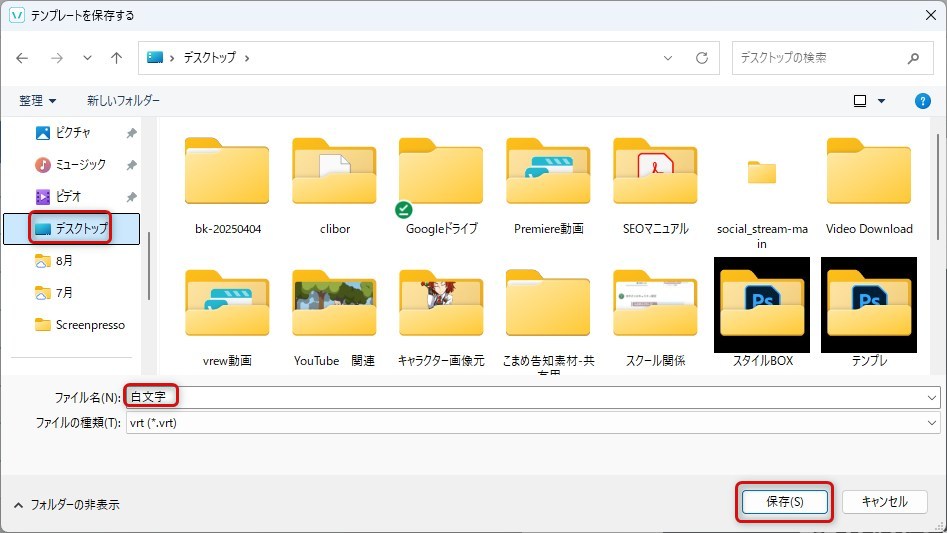Select the YouTube 関連 folder

335,318
